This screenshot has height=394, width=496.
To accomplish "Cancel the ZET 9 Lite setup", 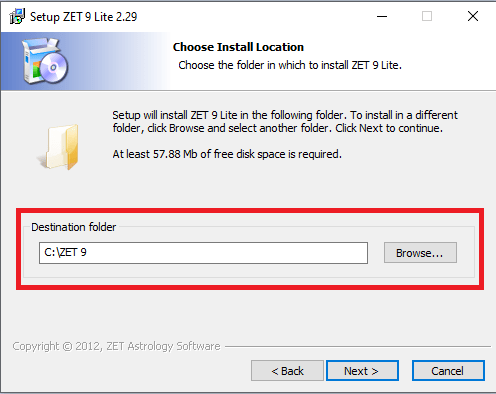I will (x=448, y=370).
